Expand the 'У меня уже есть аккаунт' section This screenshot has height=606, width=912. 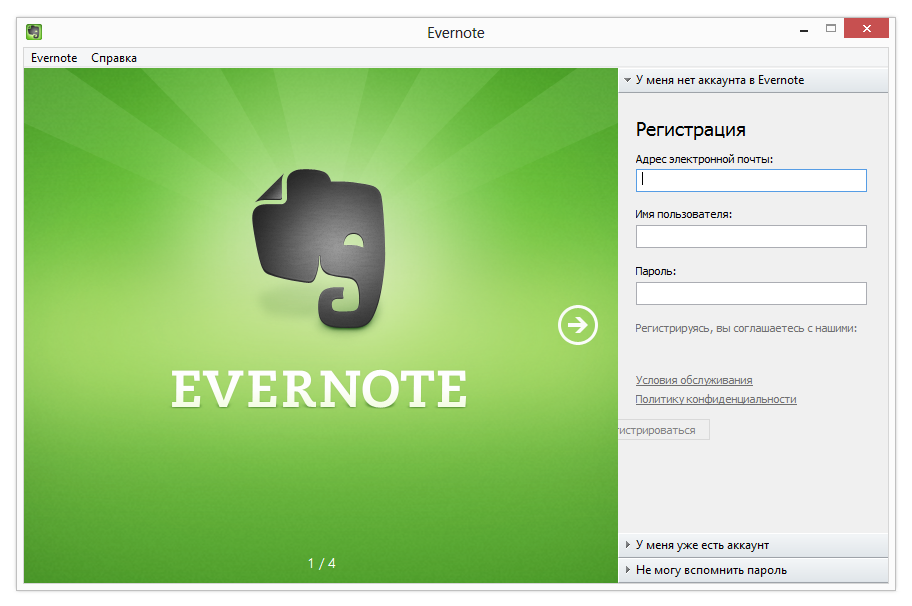753,545
